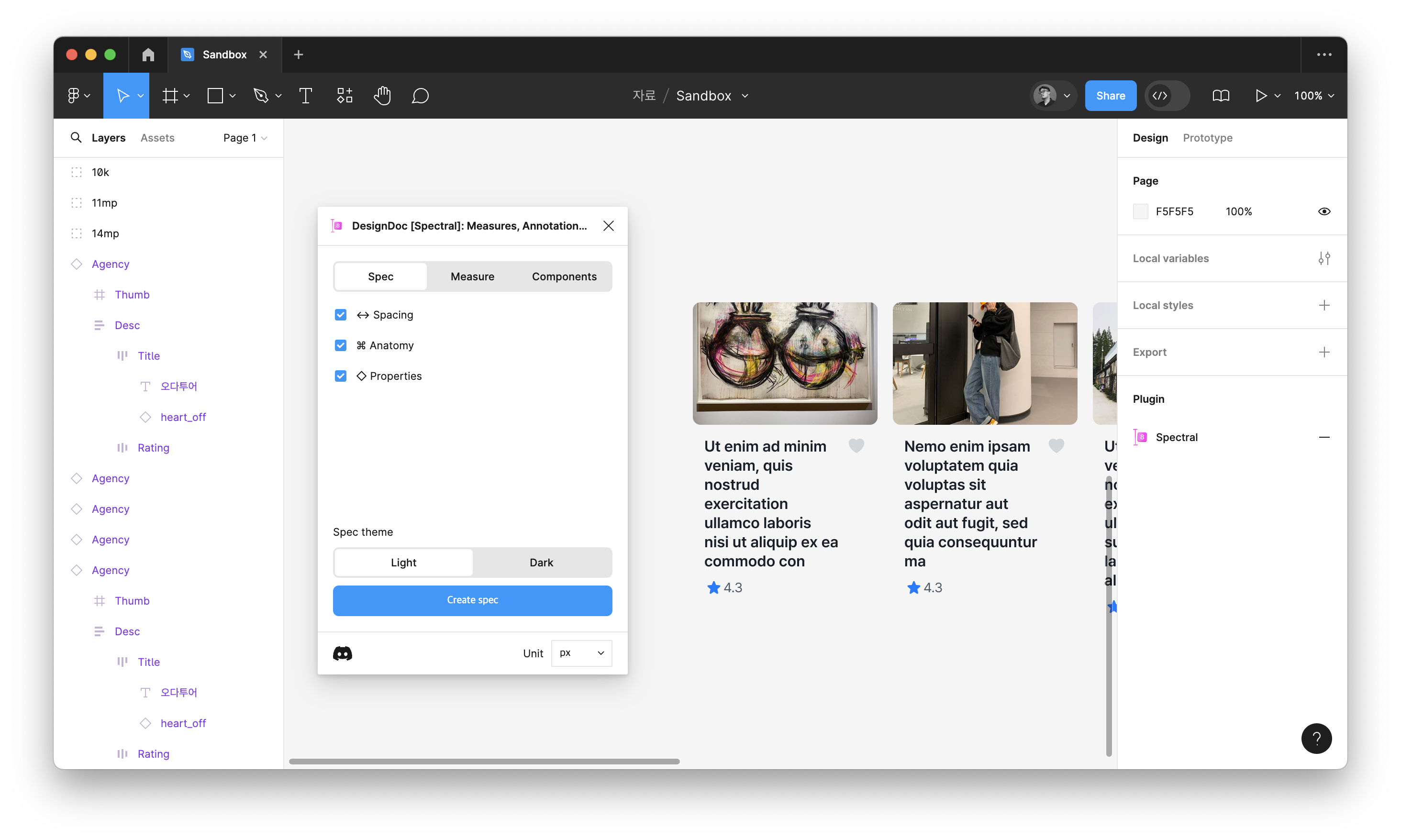
Task: Switch to the Assets tab
Action: 157,138
